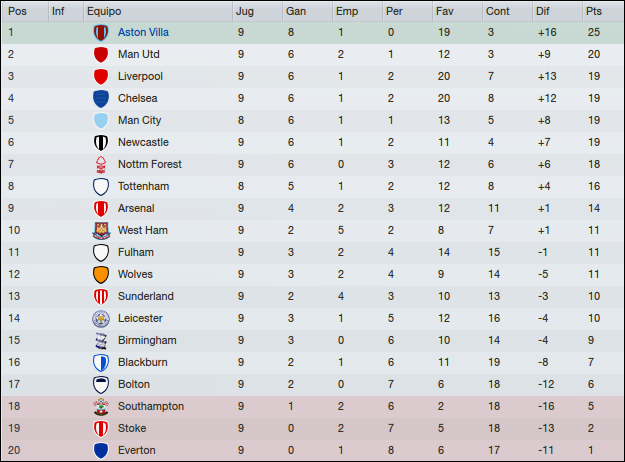Click the Southampton club crest
The image size is (625, 462).
click(101, 406)
